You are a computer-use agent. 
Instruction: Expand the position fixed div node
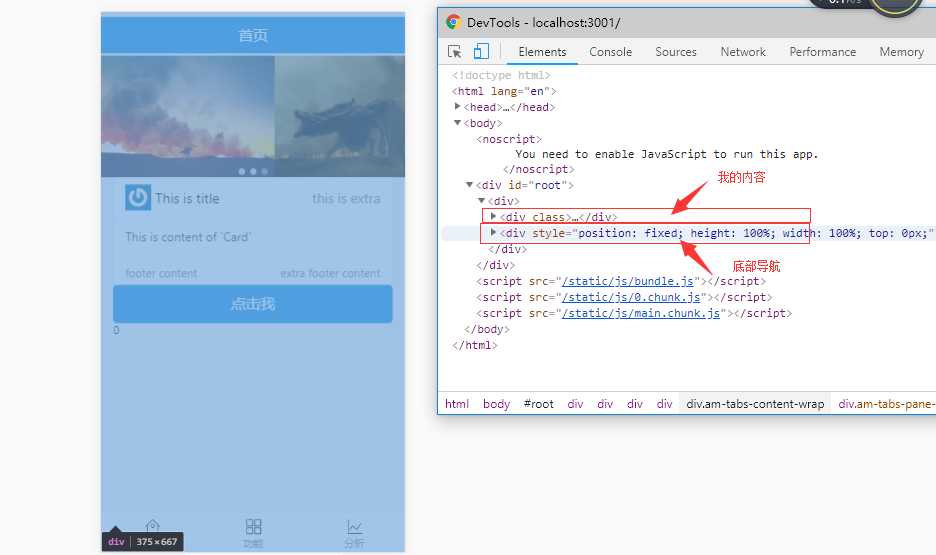493,233
